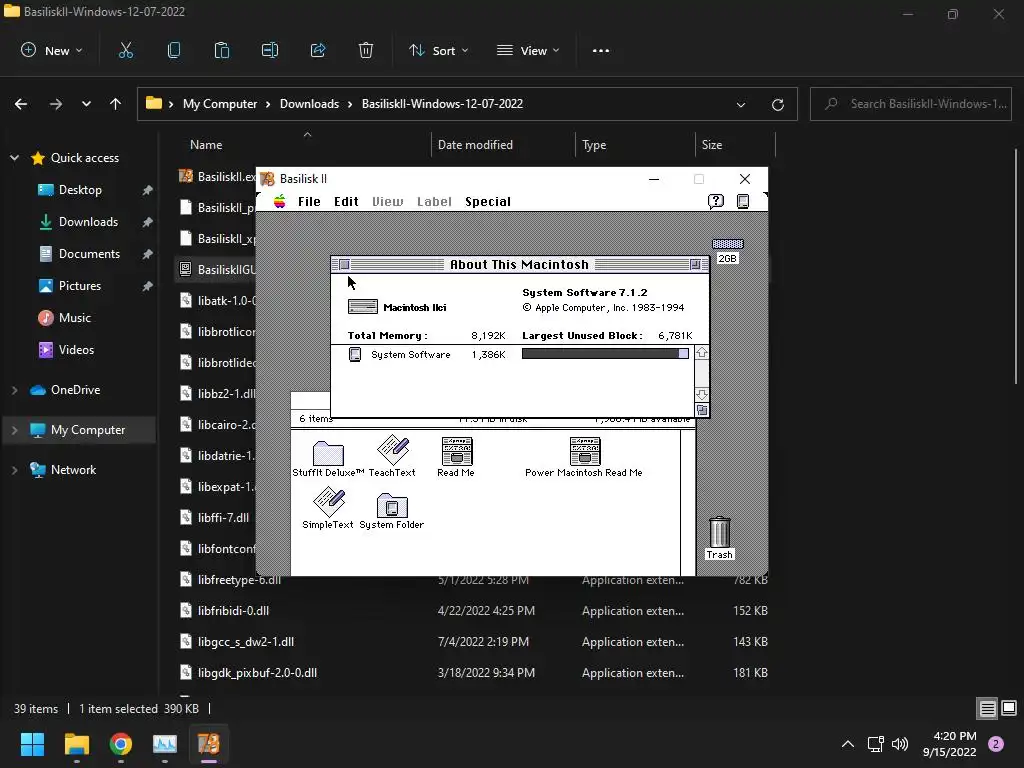Viewport: 1024px width, 768px height.
Task: Click the Rename icon in Explorer toolbar
Action: 270,50
